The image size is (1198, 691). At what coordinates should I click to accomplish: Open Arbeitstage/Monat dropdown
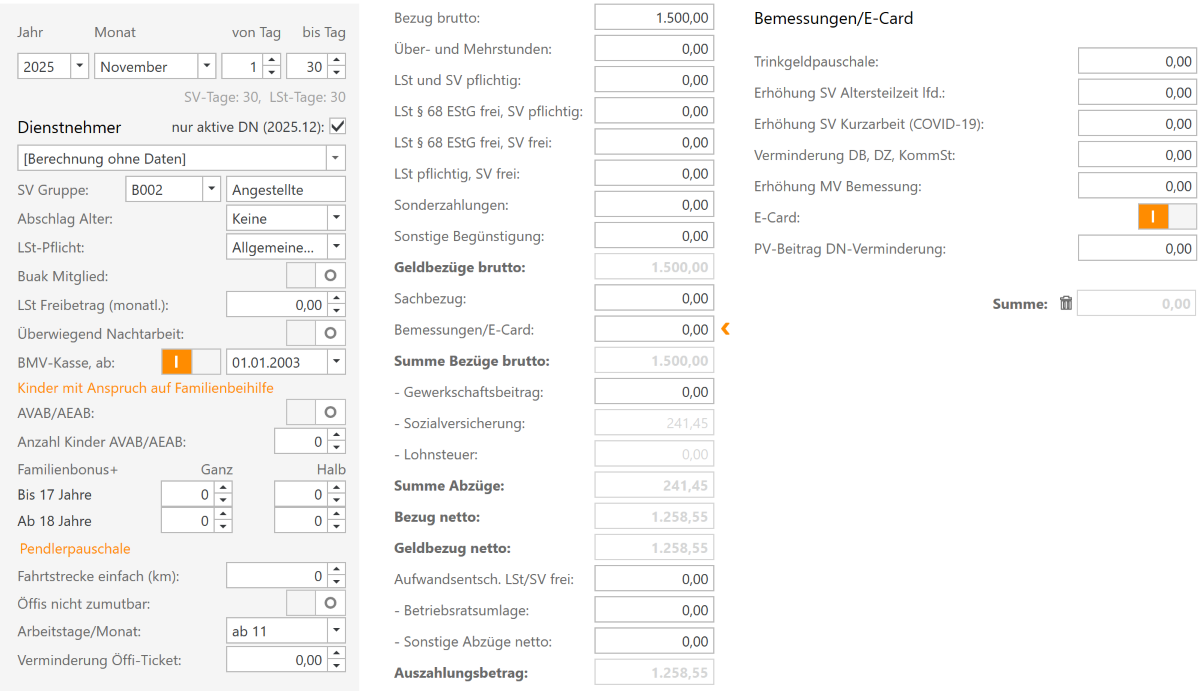click(335, 631)
